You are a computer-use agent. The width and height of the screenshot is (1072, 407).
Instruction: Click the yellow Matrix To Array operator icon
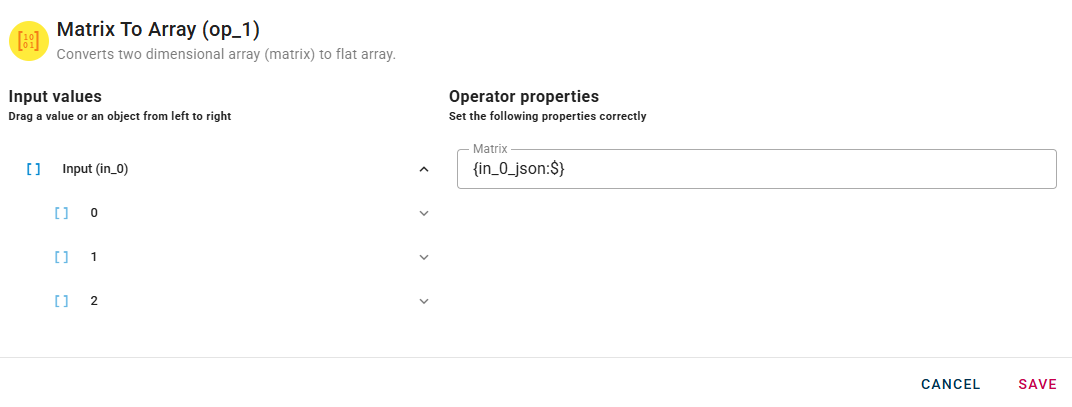[x=29, y=40]
